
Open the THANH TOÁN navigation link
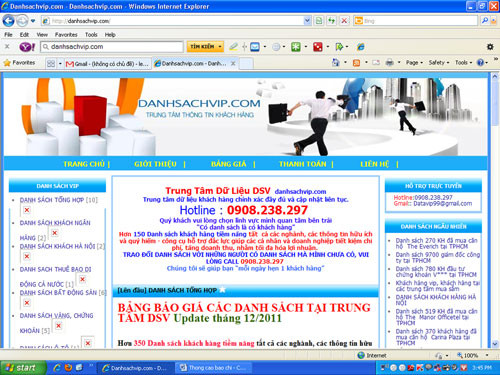pyautogui.click(x=303, y=164)
